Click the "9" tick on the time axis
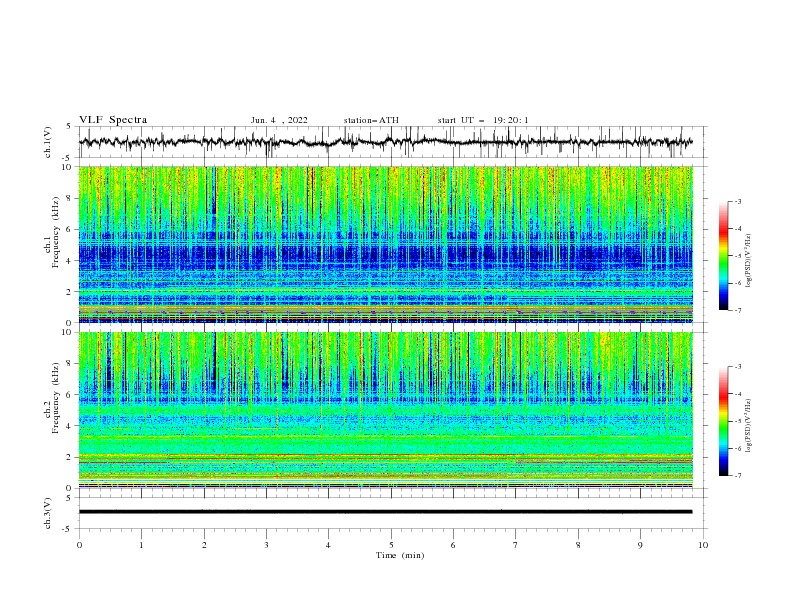 coord(640,545)
